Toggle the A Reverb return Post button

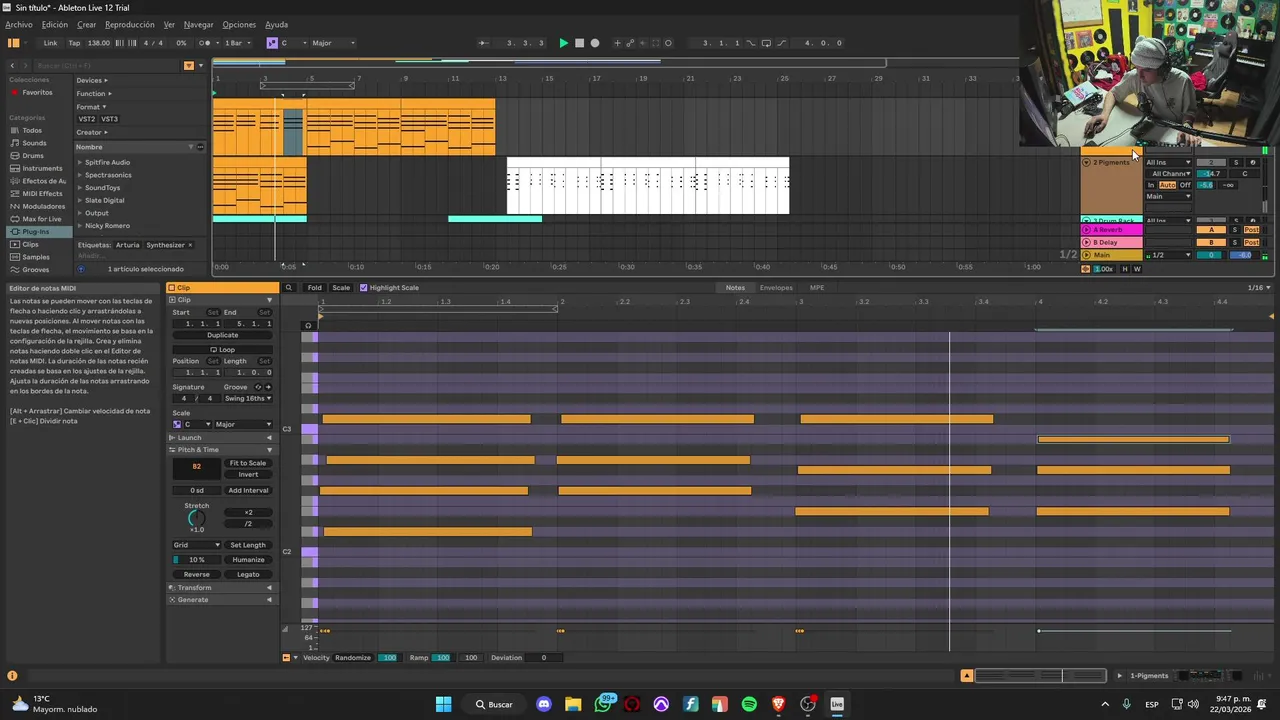pyautogui.click(x=1251, y=229)
